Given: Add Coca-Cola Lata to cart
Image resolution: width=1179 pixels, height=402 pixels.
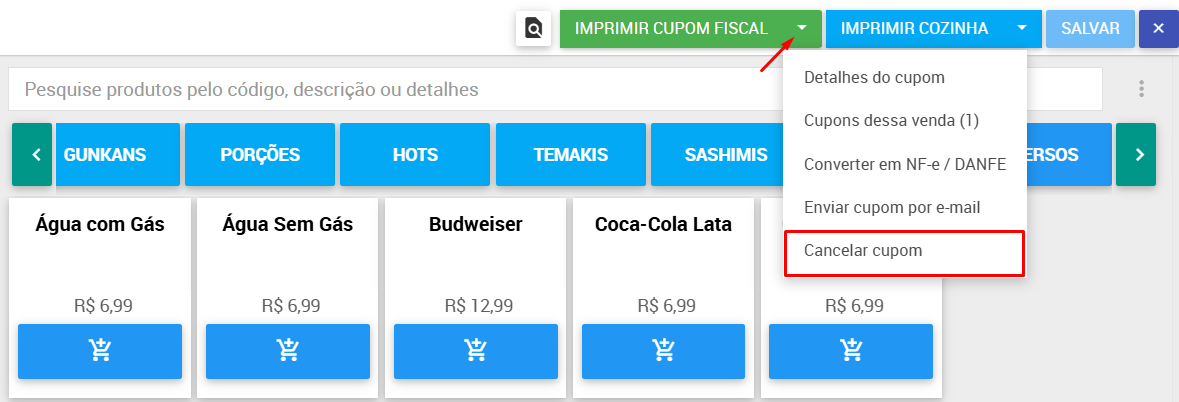Looking at the screenshot, I should click(x=663, y=351).
